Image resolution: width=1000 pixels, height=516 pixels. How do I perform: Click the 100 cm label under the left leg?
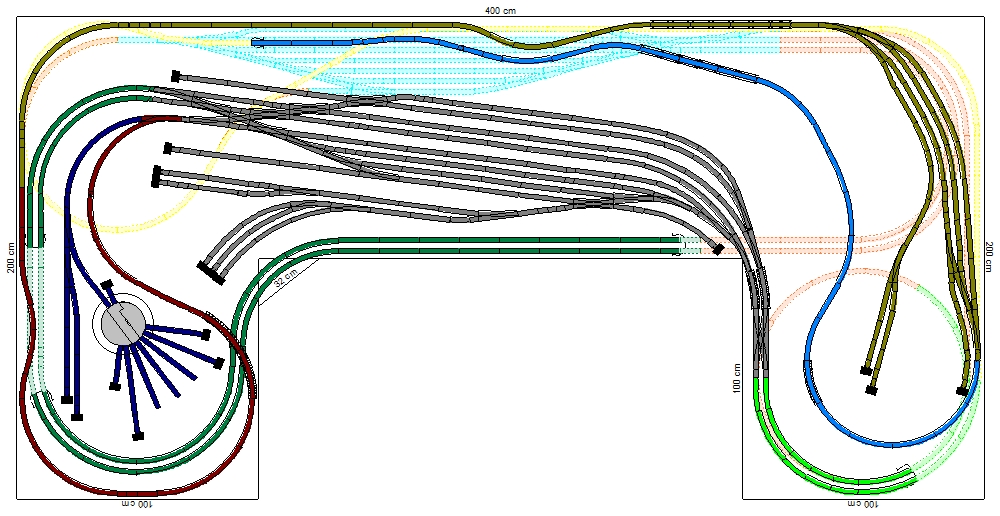tap(137, 506)
